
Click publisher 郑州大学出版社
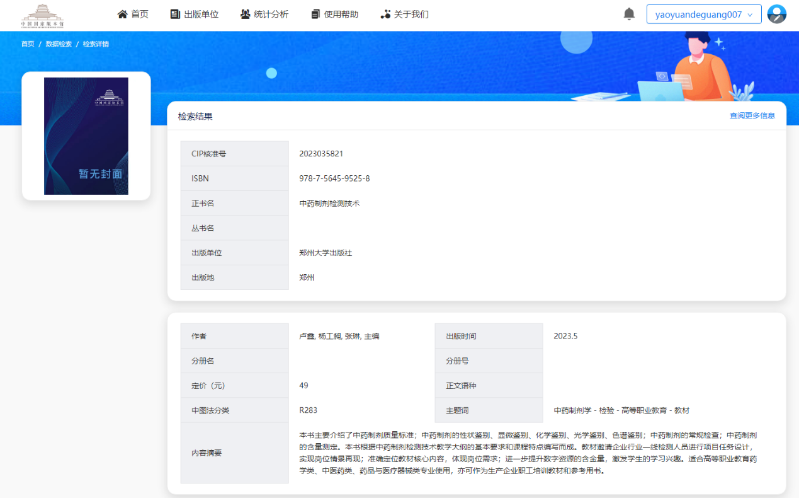click(326, 253)
